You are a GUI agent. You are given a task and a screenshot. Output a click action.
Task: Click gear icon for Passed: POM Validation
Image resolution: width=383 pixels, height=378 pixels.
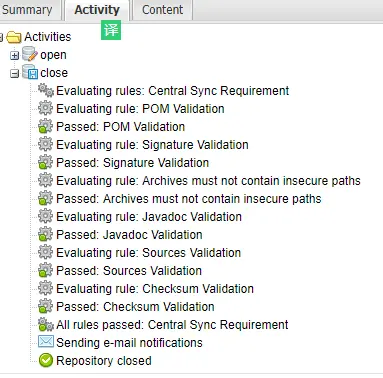(46, 127)
